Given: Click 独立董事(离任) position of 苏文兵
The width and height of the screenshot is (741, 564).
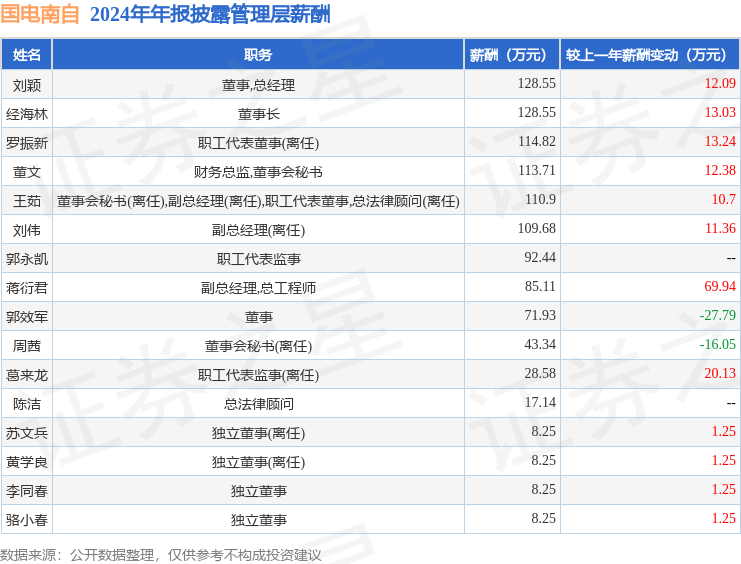Looking at the screenshot, I should click(x=258, y=434).
